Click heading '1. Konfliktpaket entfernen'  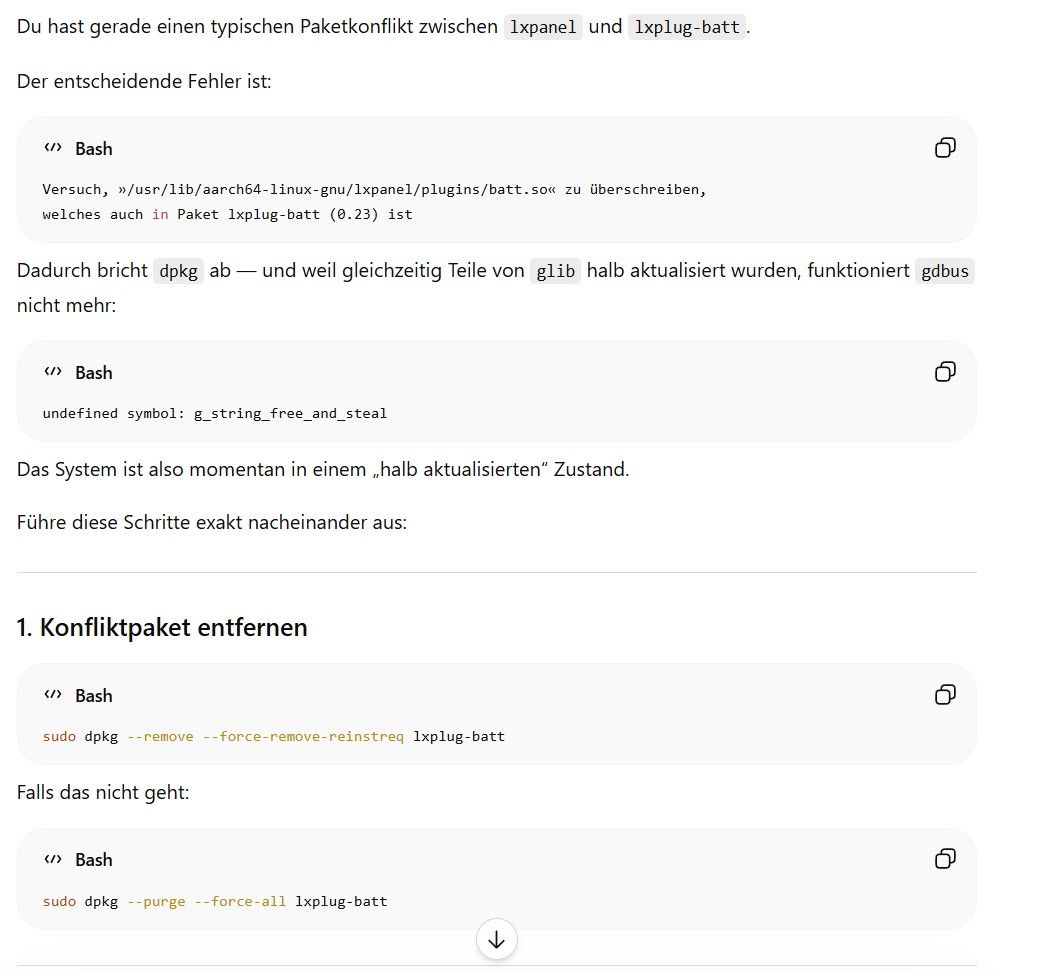pyautogui.click(x=162, y=627)
